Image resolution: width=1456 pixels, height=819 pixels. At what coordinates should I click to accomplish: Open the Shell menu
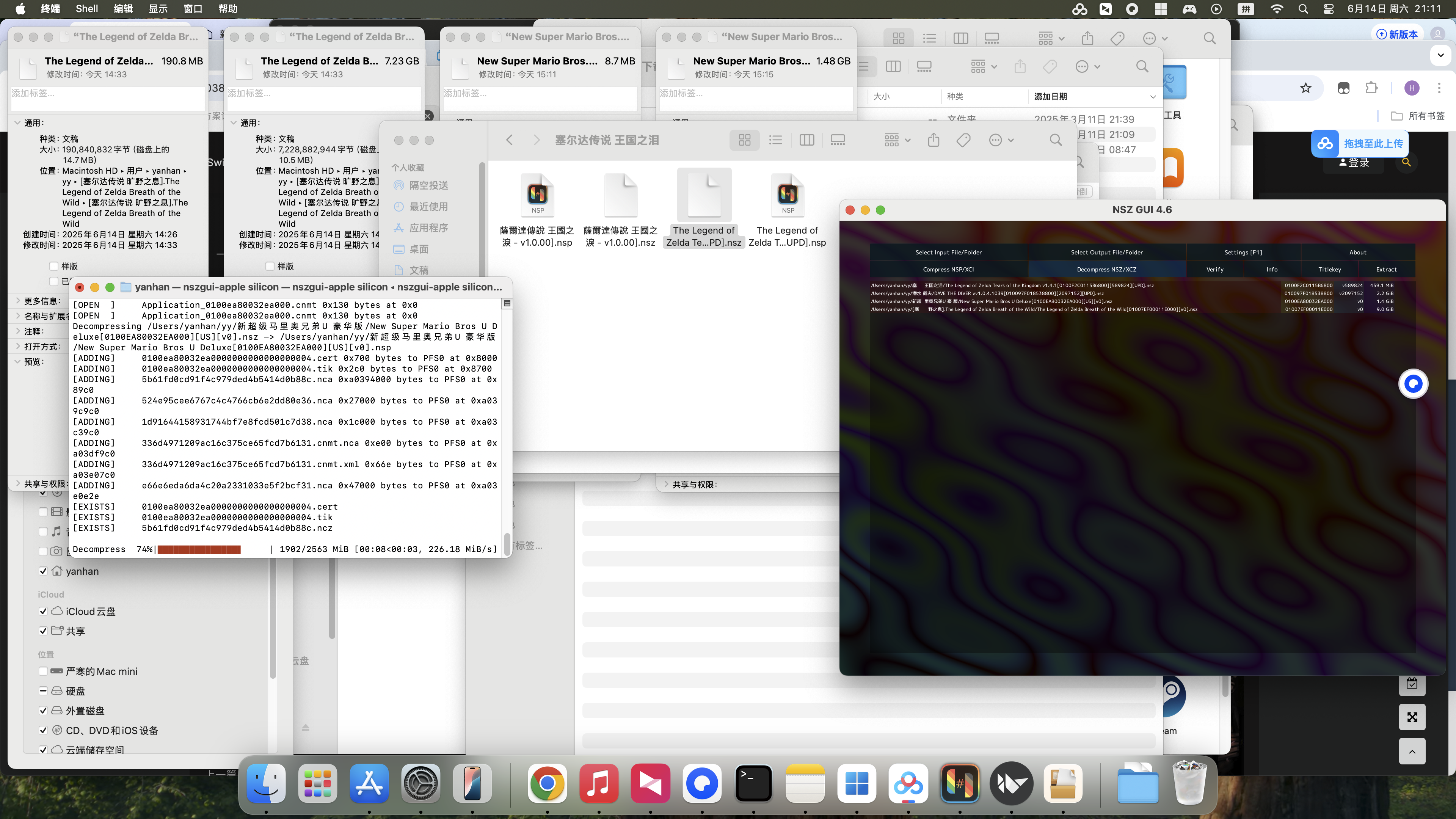pos(86,8)
